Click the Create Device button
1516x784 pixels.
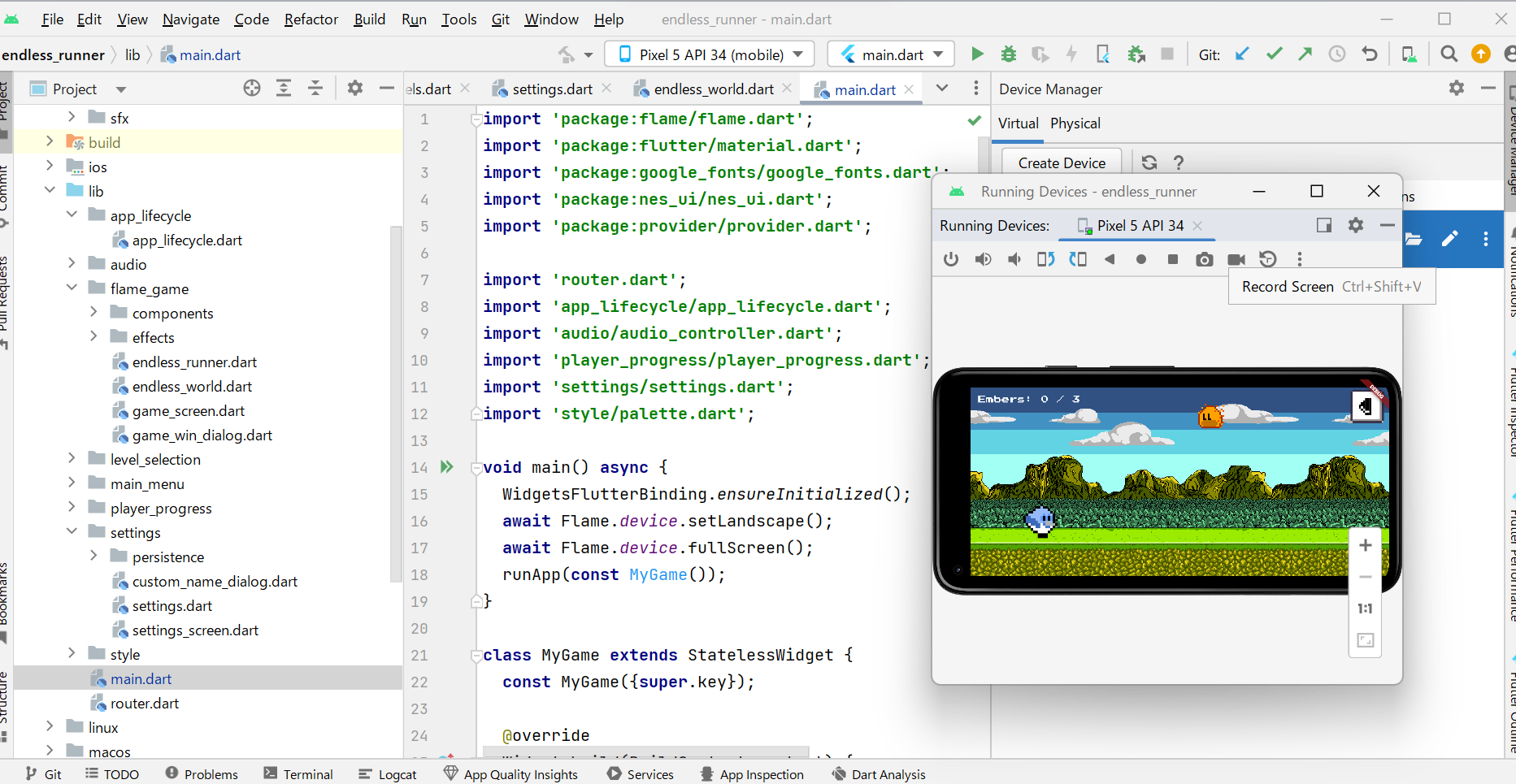coord(1061,162)
